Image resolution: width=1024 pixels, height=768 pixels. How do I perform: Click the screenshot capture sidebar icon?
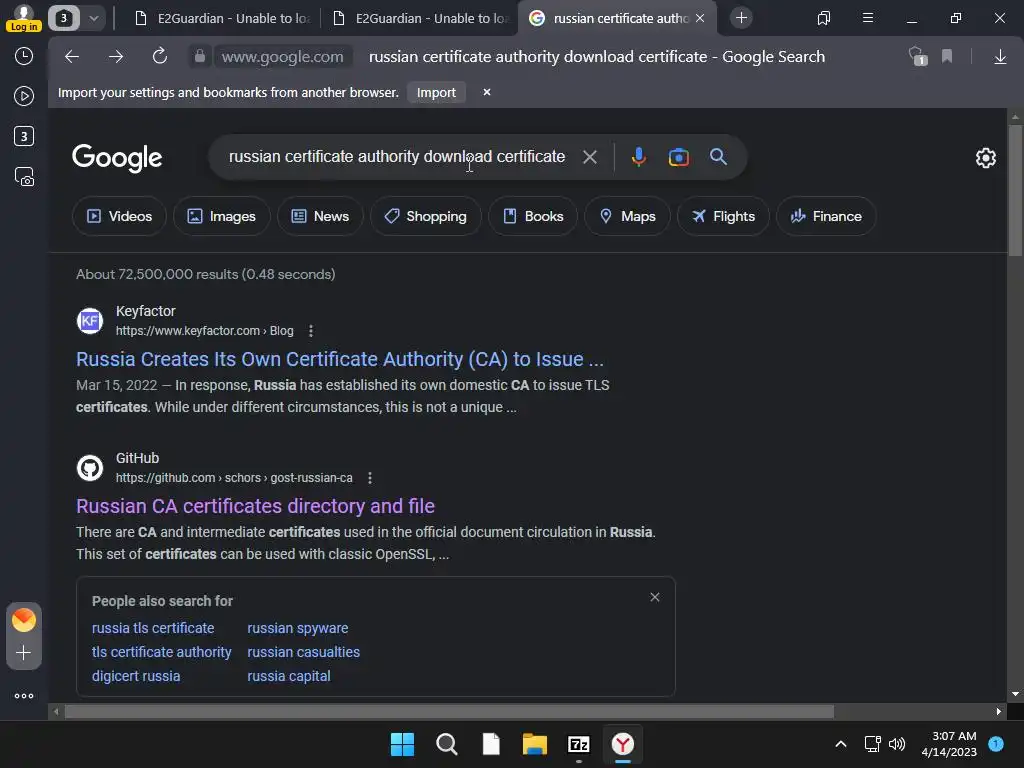[x=24, y=176]
